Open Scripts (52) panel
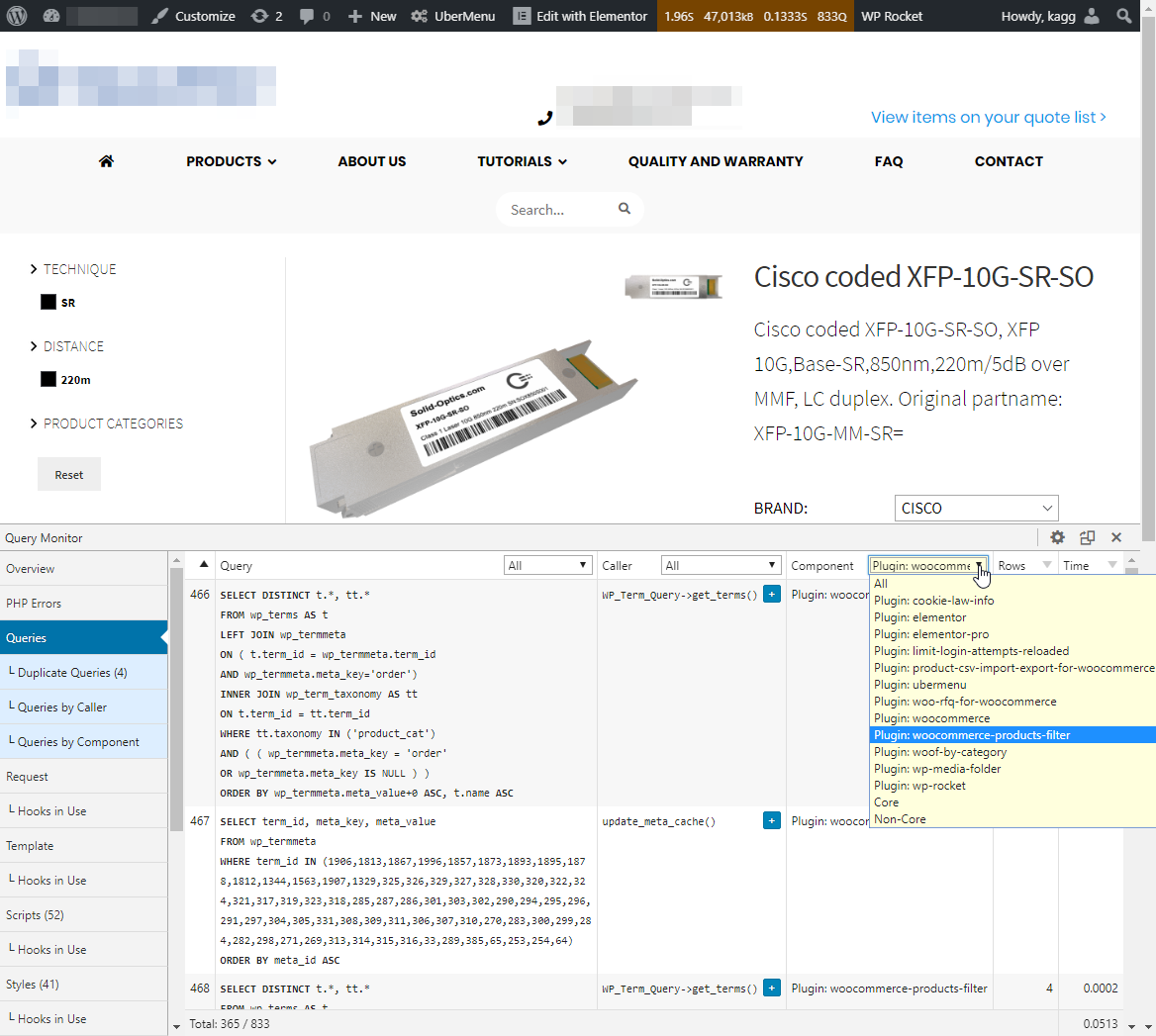 point(83,915)
